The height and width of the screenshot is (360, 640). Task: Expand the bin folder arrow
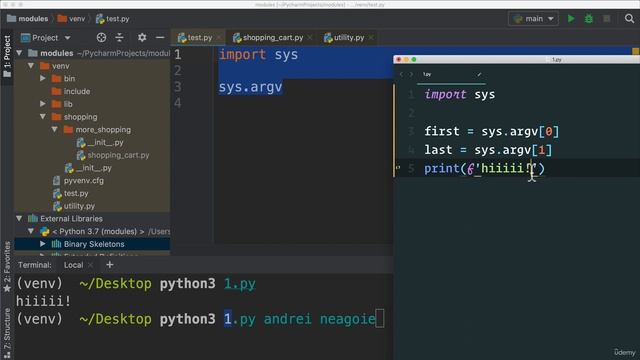(42, 78)
